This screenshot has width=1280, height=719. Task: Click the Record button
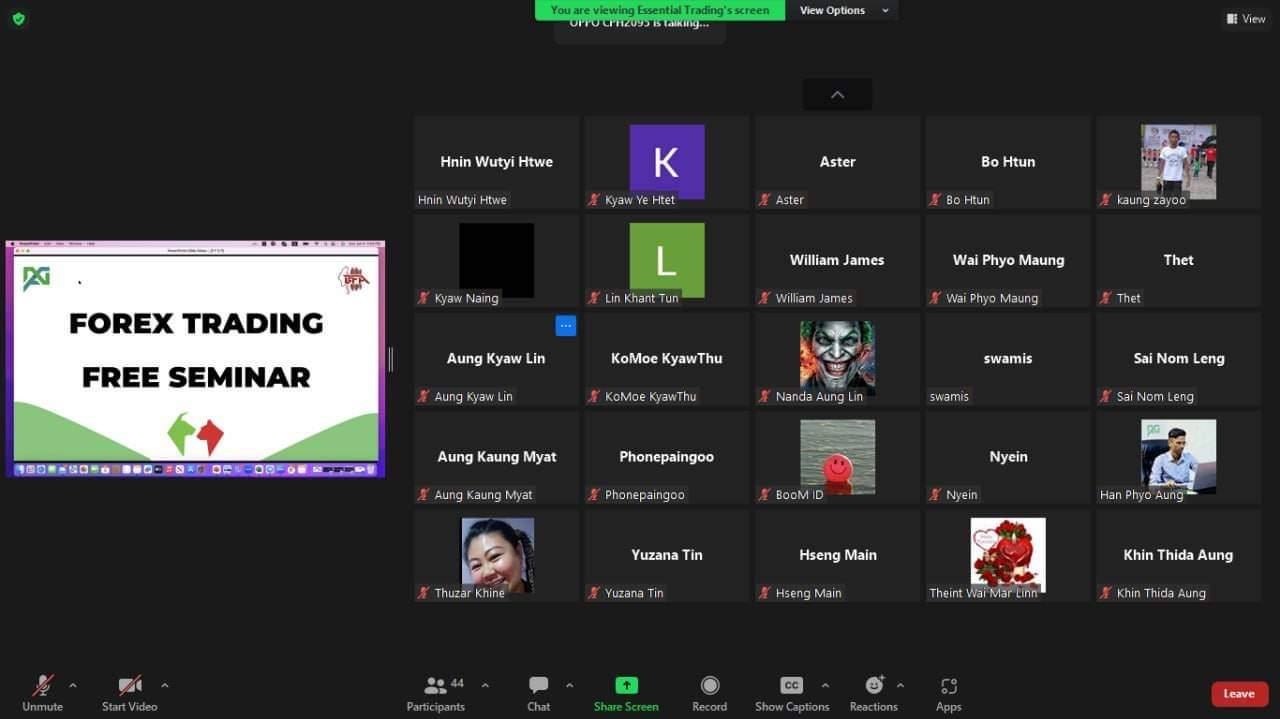[x=709, y=694]
